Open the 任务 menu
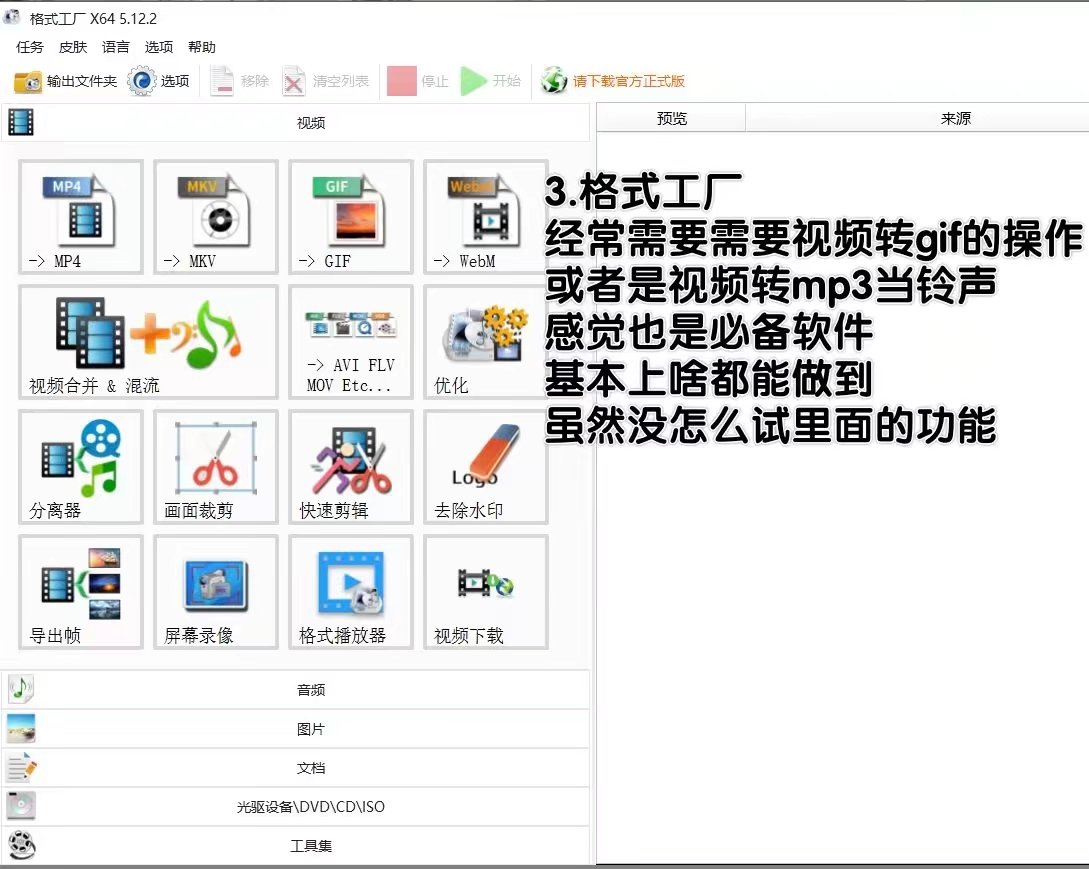The height and width of the screenshot is (869, 1089). [30, 47]
